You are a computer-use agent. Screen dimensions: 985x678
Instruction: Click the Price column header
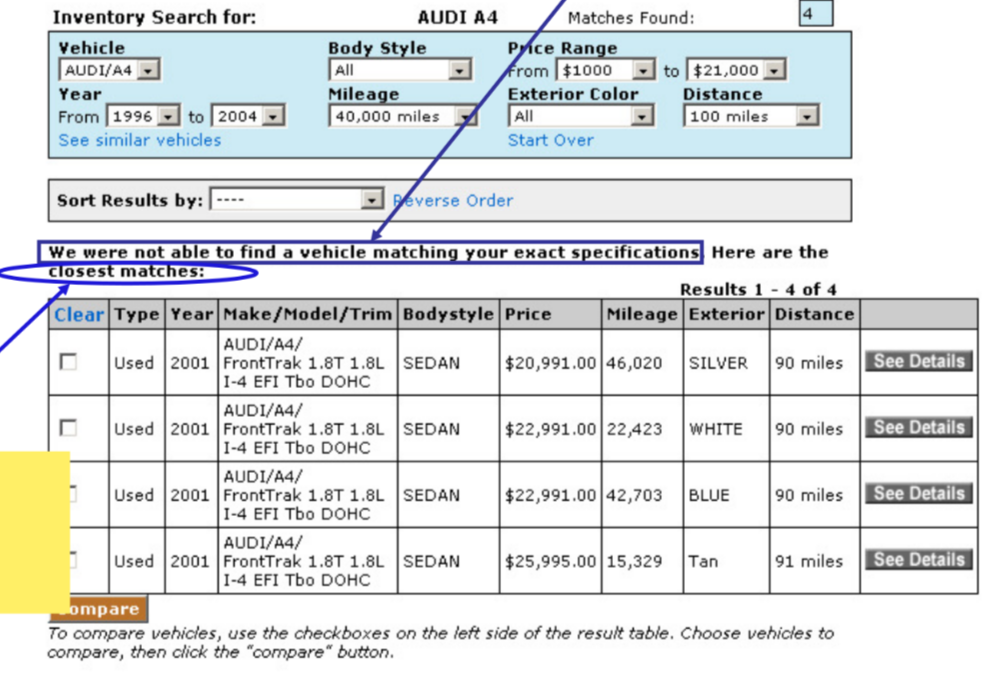click(550, 314)
